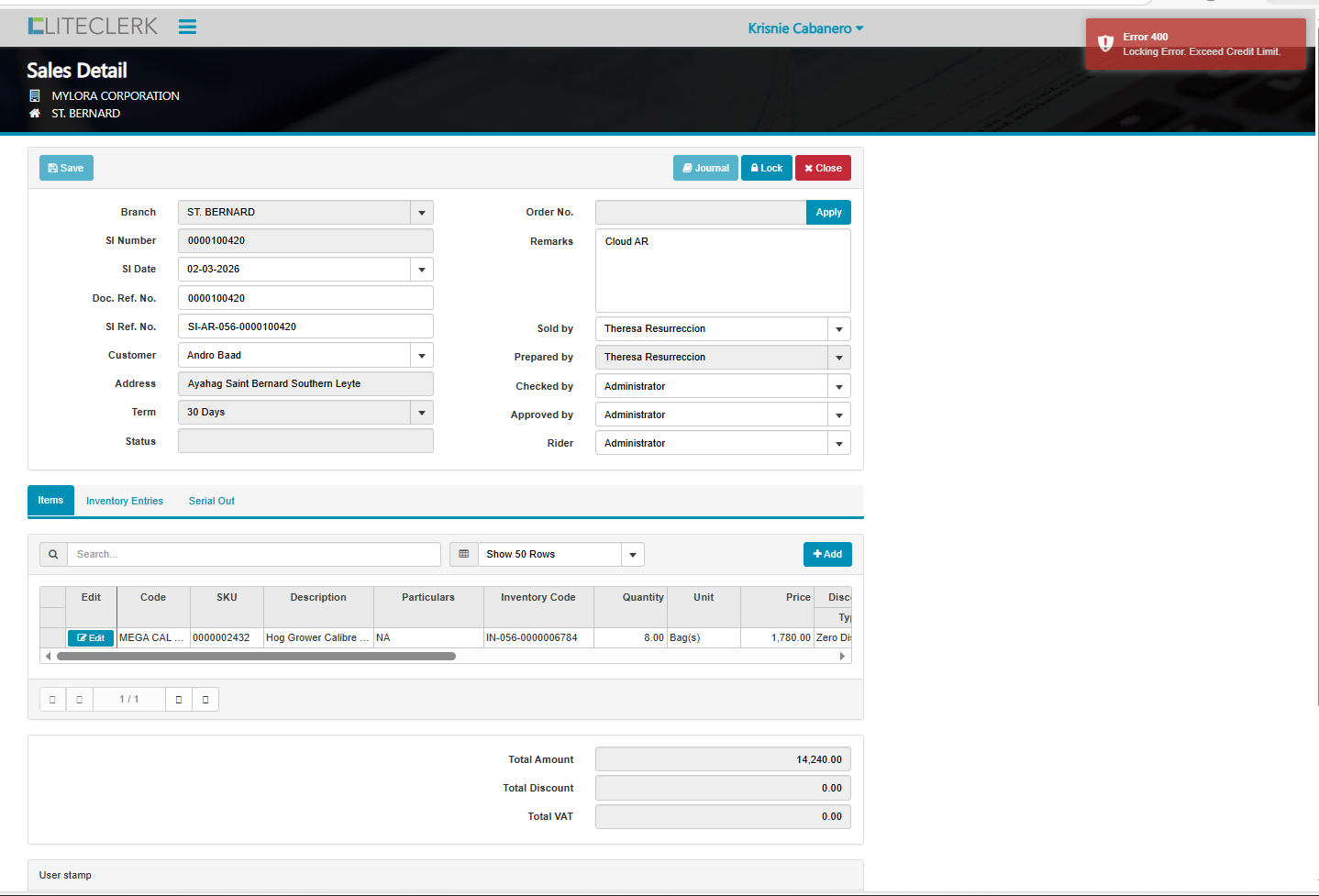This screenshot has height=896, width=1319.
Task: Switch to the Serial Out tab
Action: click(211, 501)
